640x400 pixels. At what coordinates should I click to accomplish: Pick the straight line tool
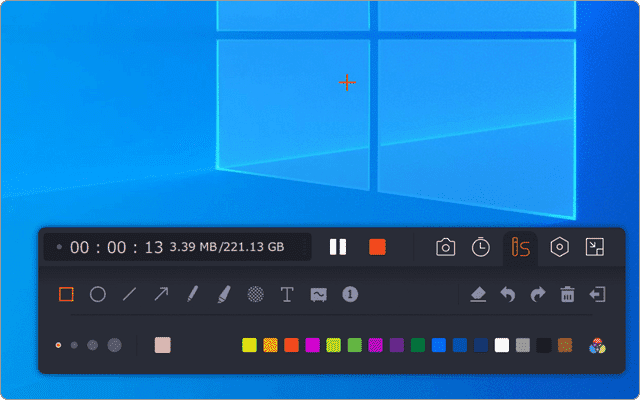click(x=129, y=294)
